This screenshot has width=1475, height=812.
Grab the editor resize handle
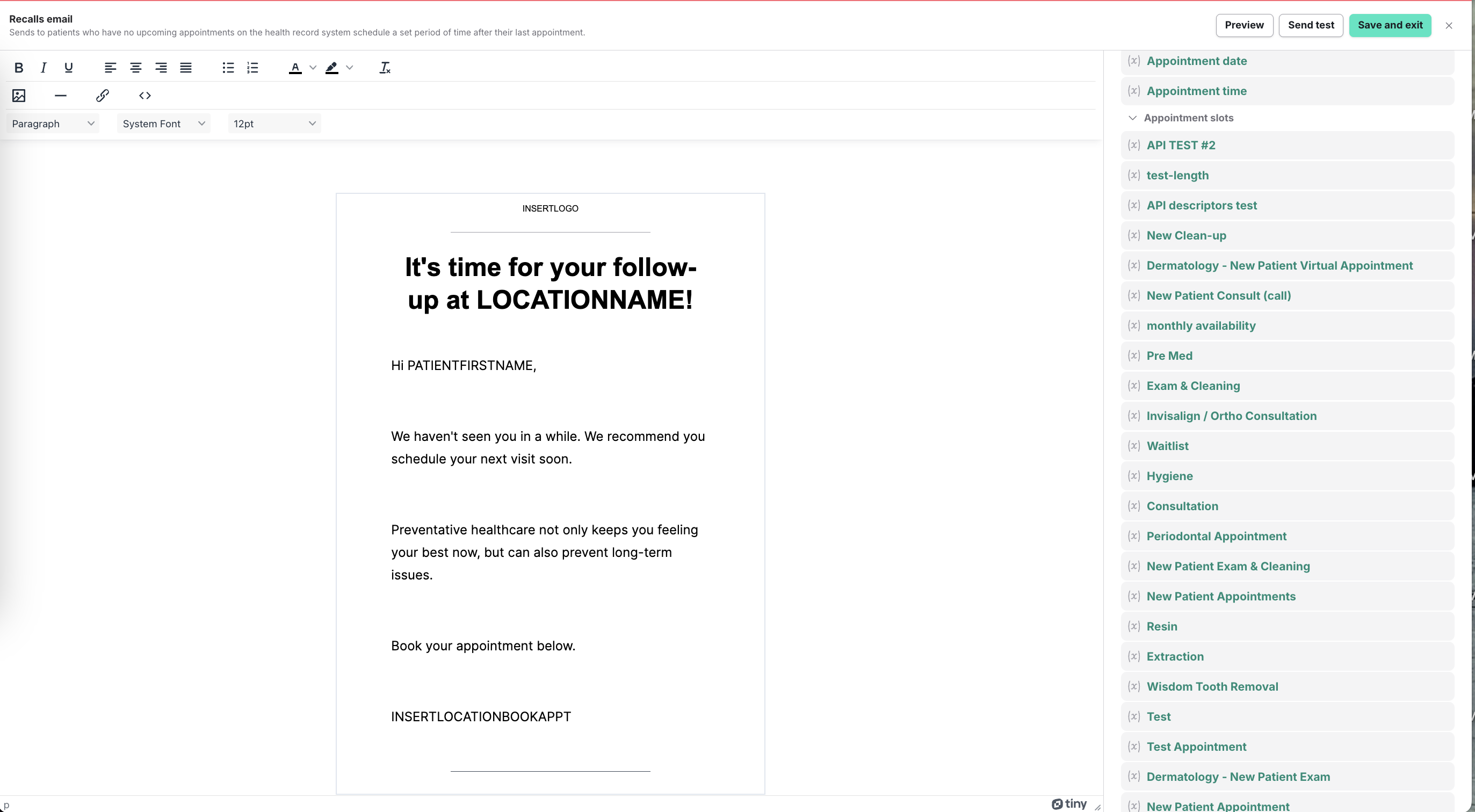[x=1097, y=806]
